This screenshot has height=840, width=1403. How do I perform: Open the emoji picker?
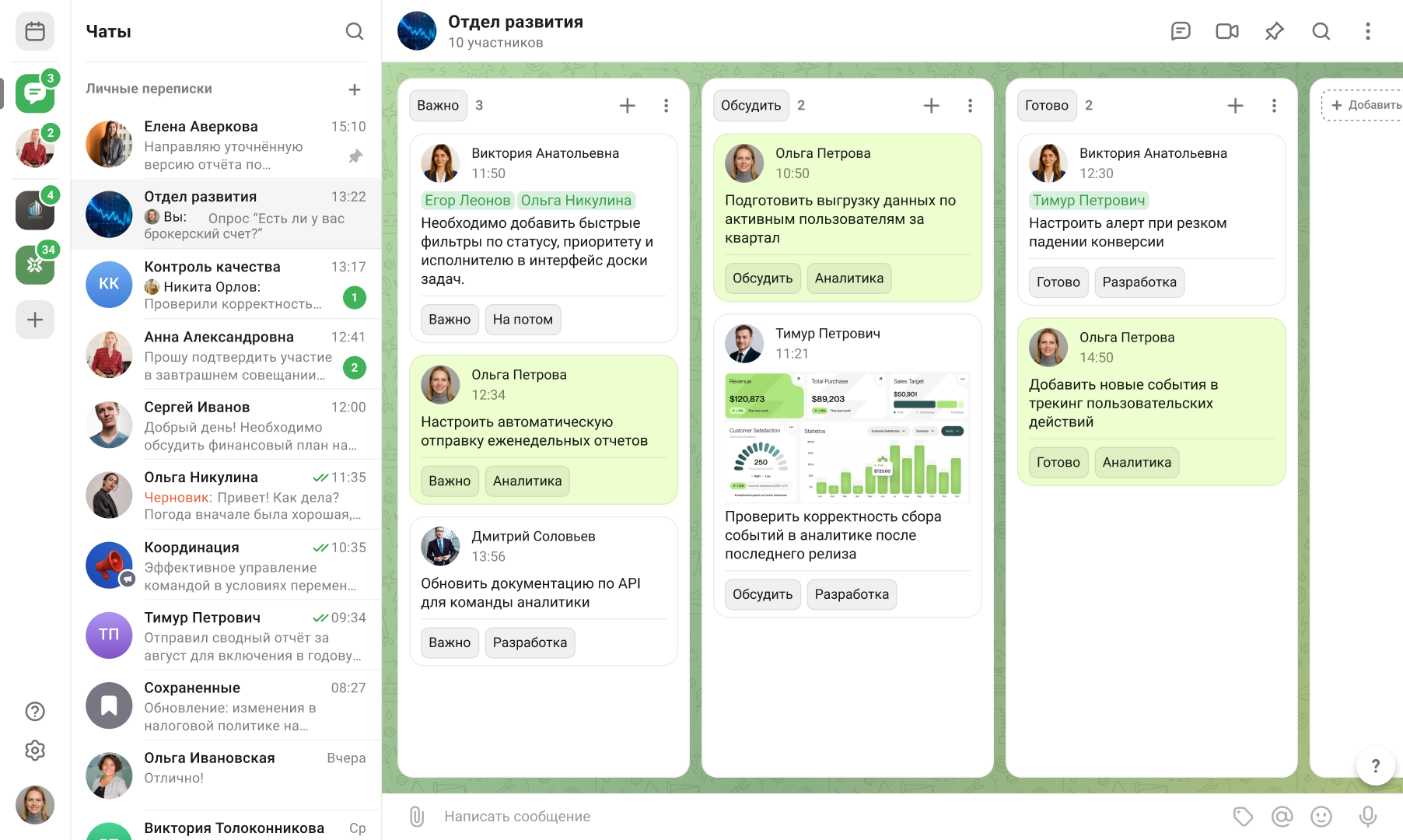[1321, 816]
